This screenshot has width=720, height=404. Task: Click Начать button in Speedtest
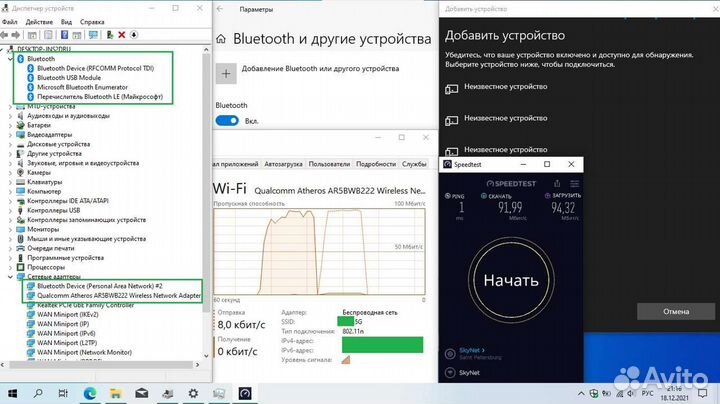511,280
